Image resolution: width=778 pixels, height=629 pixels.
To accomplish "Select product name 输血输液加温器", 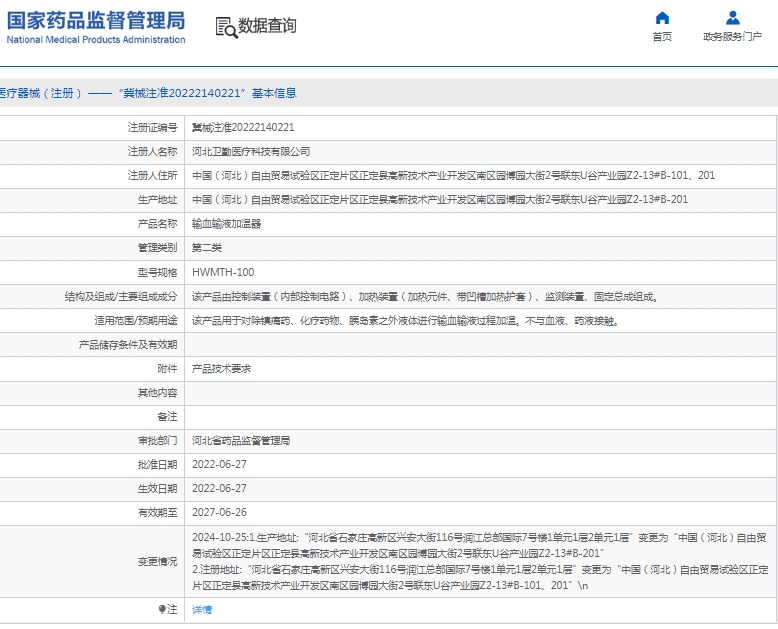I will pos(227,224).
